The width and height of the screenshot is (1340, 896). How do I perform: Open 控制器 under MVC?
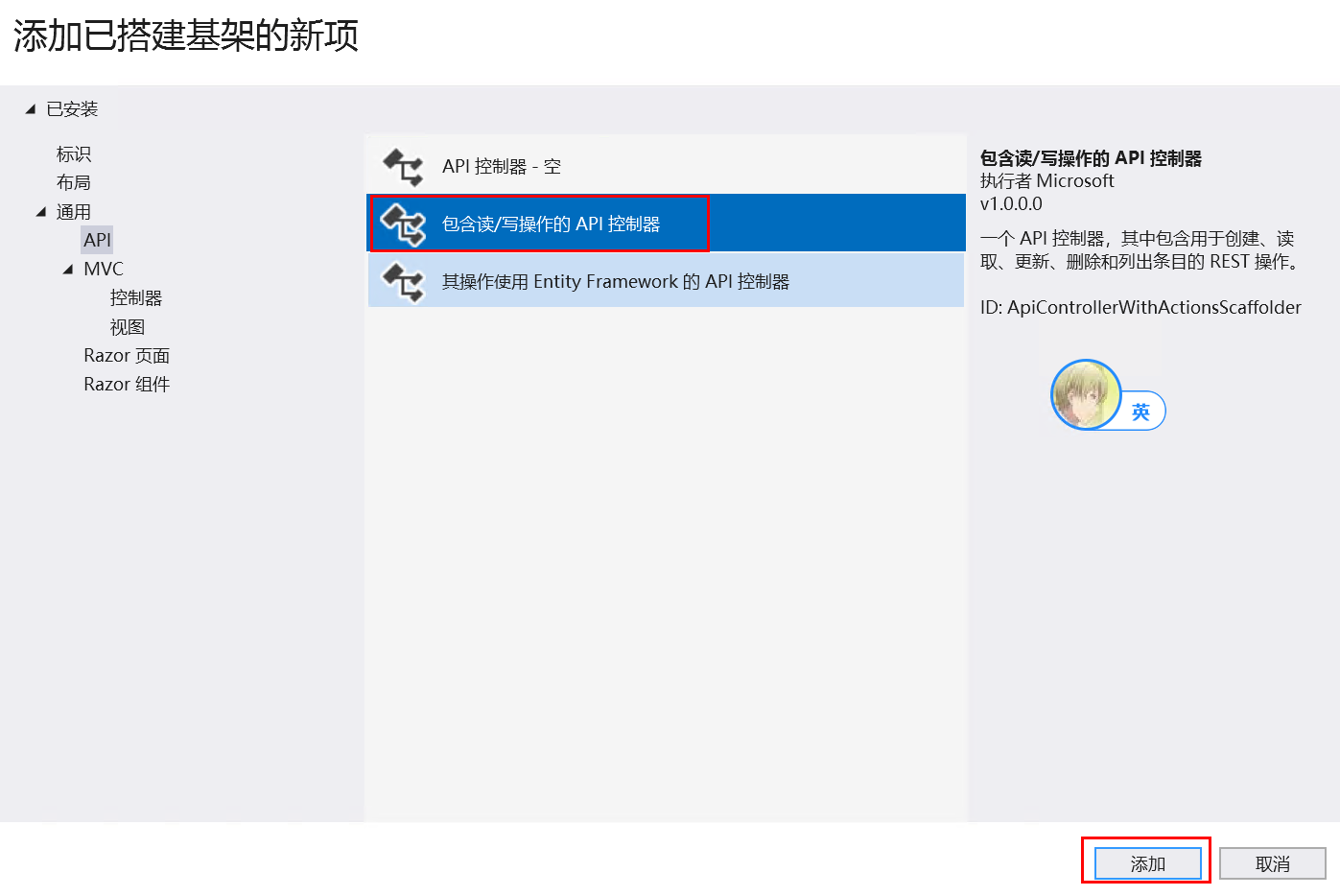tap(136, 298)
